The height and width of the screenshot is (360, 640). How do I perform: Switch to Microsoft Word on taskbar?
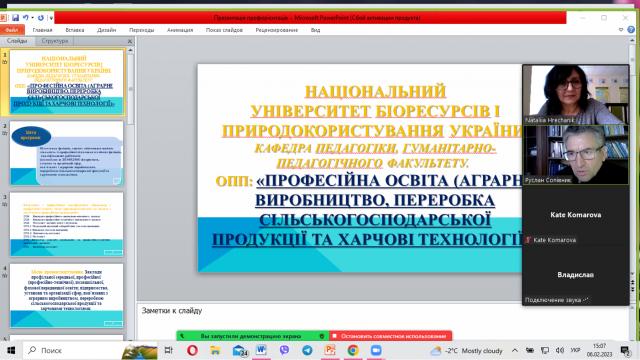(x=261, y=351)
